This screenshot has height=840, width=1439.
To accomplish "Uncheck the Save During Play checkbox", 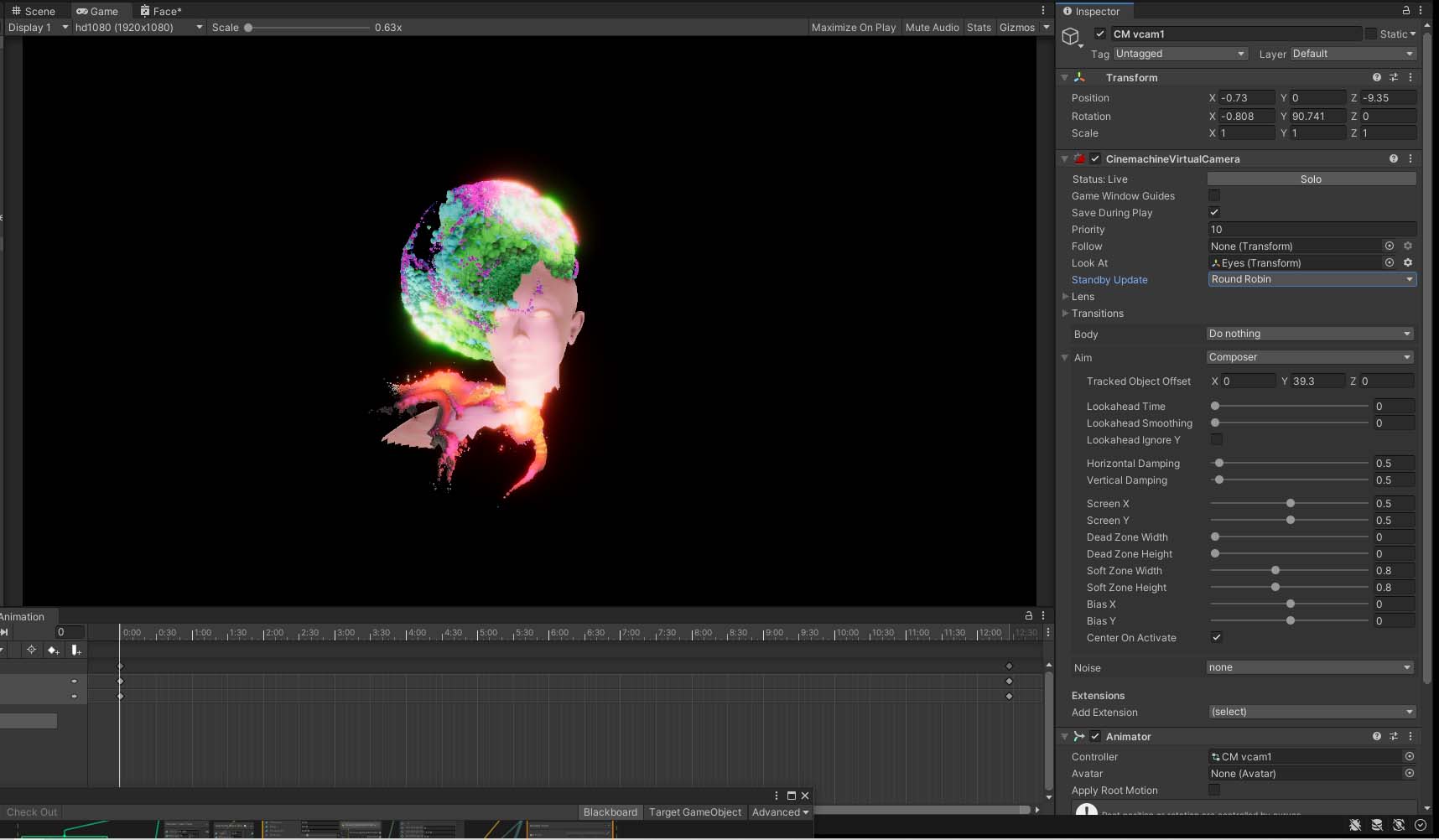I will click(x=1214, y=212).
